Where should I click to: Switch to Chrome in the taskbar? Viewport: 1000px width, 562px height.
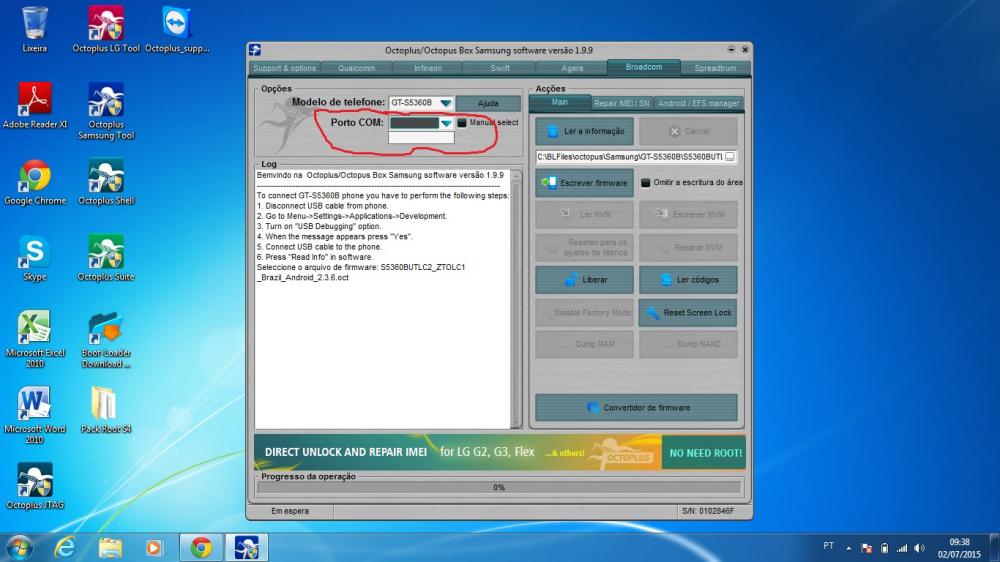[201, 547]
